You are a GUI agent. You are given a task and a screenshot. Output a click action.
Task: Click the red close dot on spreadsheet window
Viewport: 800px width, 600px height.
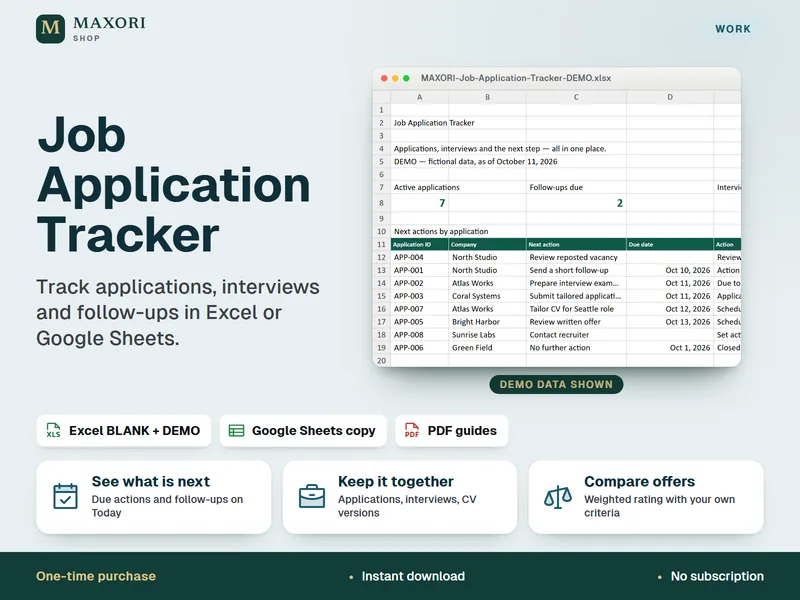coord(384,78)
